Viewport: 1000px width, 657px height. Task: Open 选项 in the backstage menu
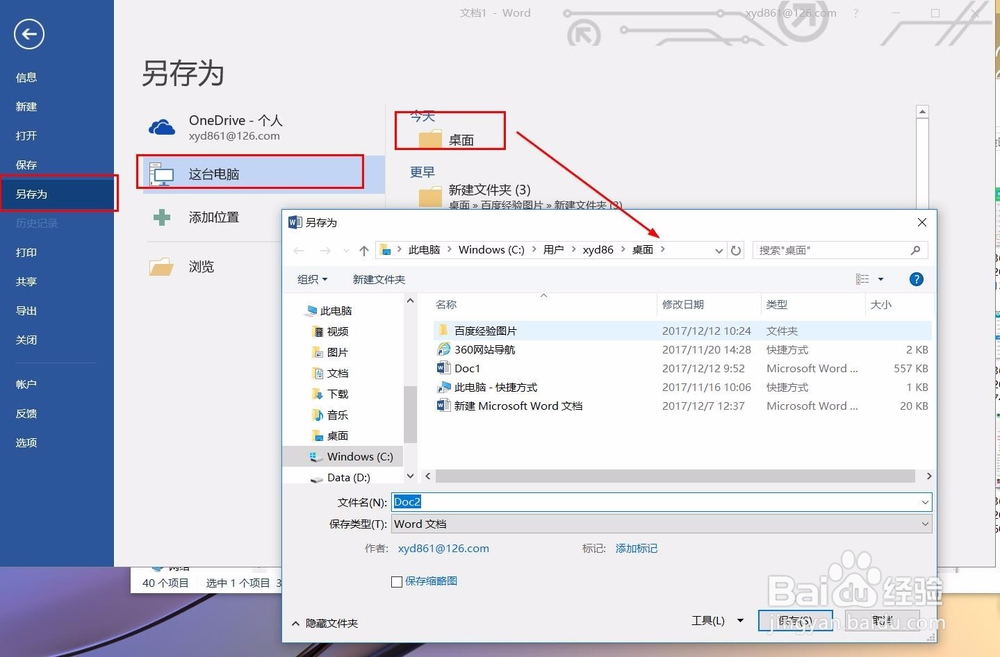pyautogui.click(x=26, y=443)
